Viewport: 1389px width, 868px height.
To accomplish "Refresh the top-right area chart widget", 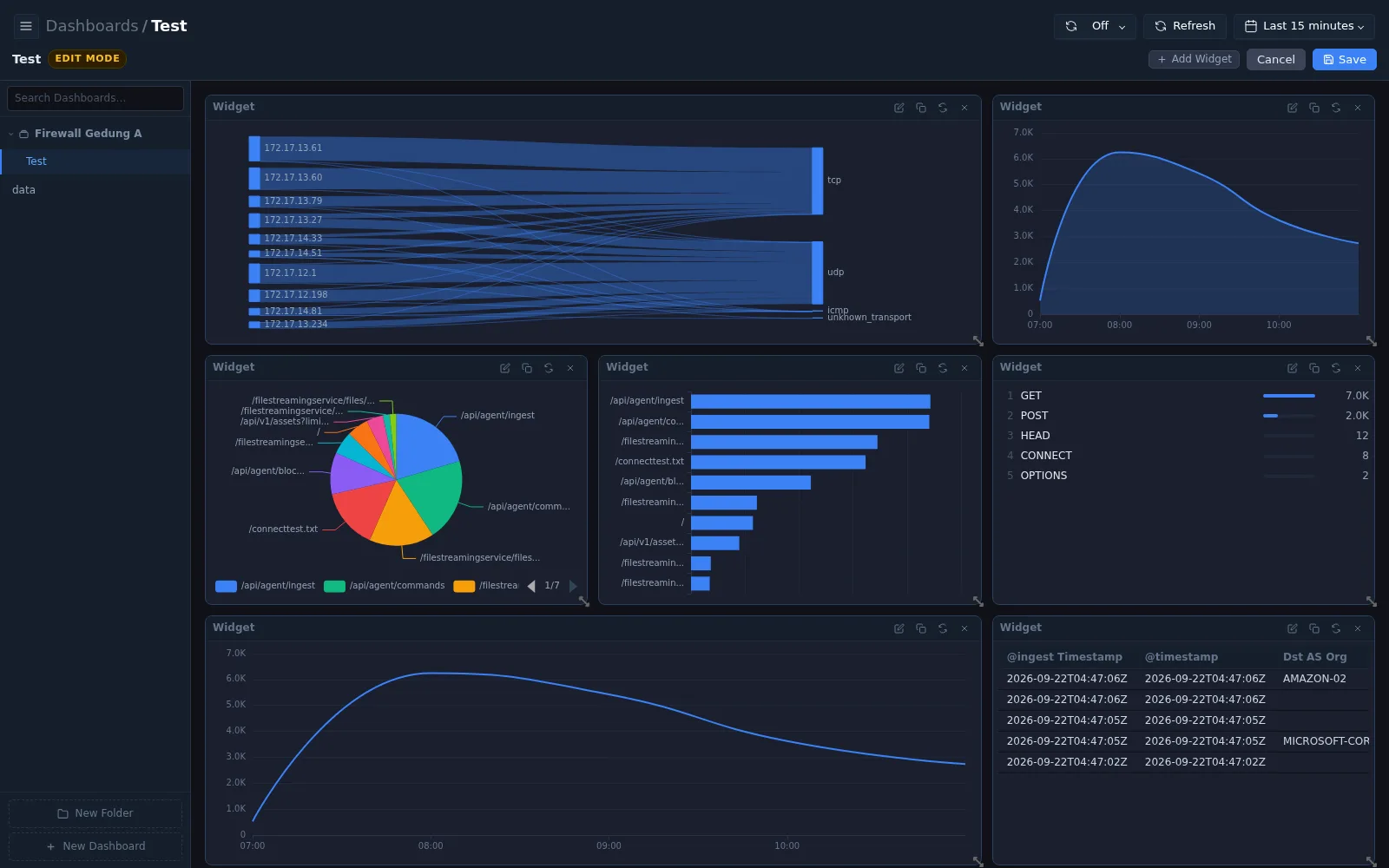I will click(1336, 108).
